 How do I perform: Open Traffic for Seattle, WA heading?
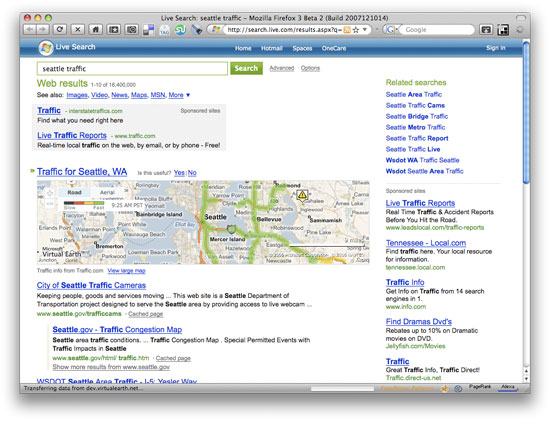click(x=82, y=172)
